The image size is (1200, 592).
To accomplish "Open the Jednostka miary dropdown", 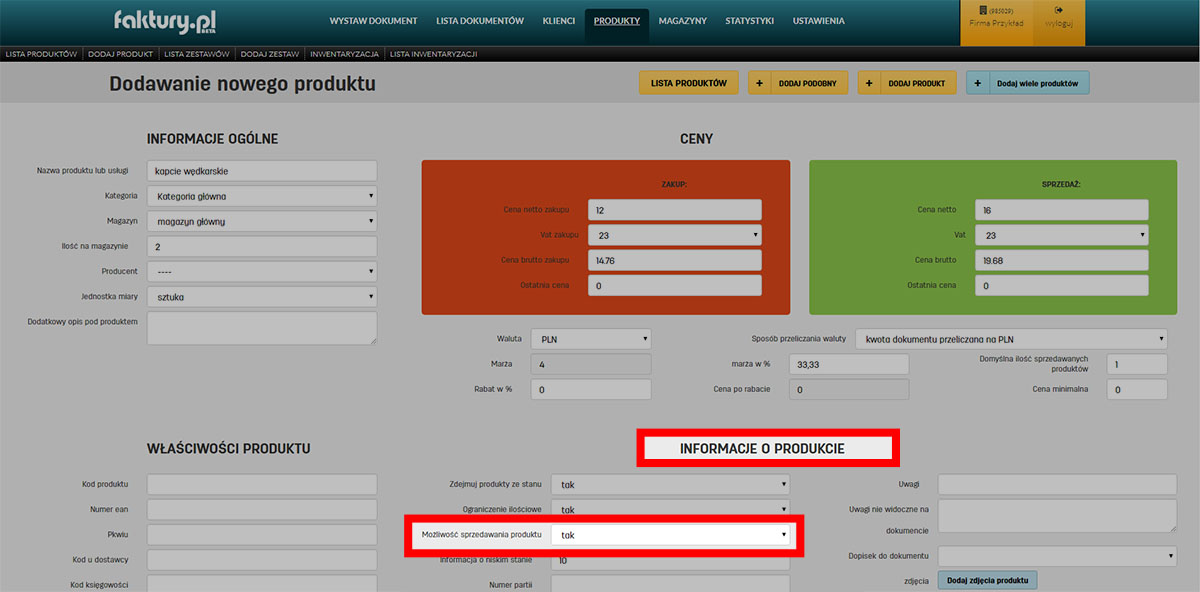I will pyautogui.click(x=261, y=297).
